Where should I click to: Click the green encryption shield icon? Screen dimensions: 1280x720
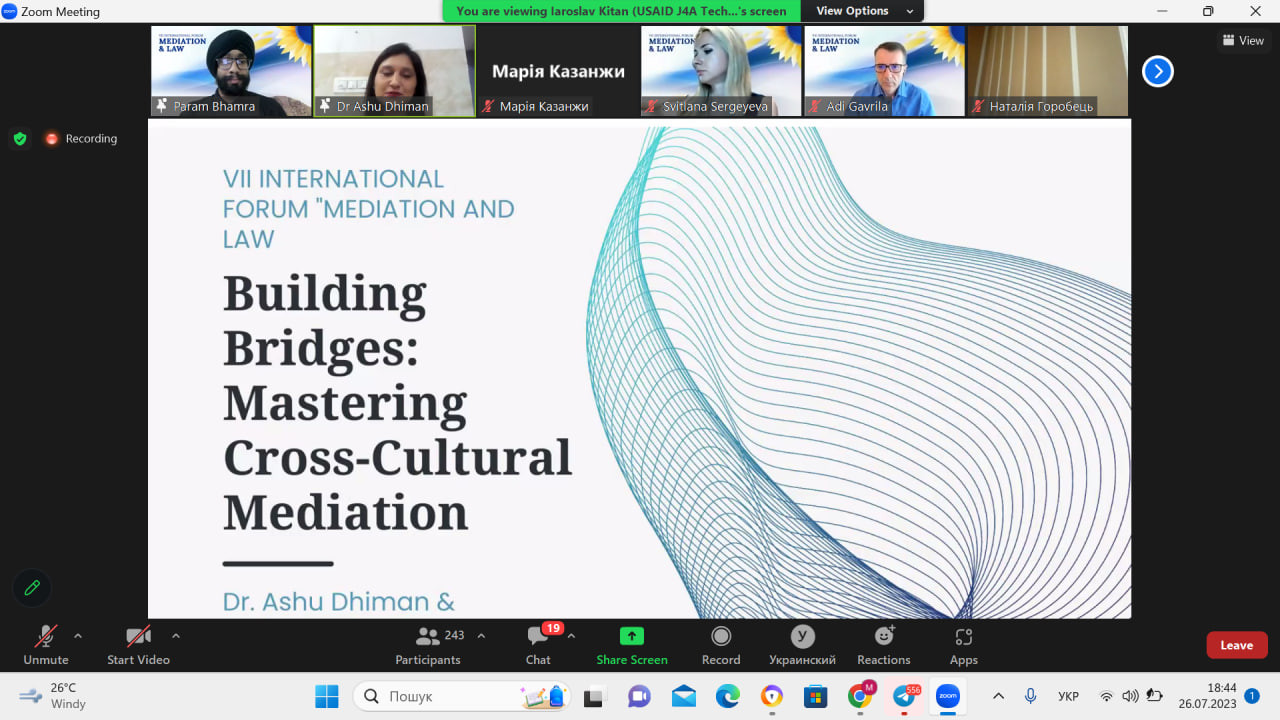tap(20, 139)
